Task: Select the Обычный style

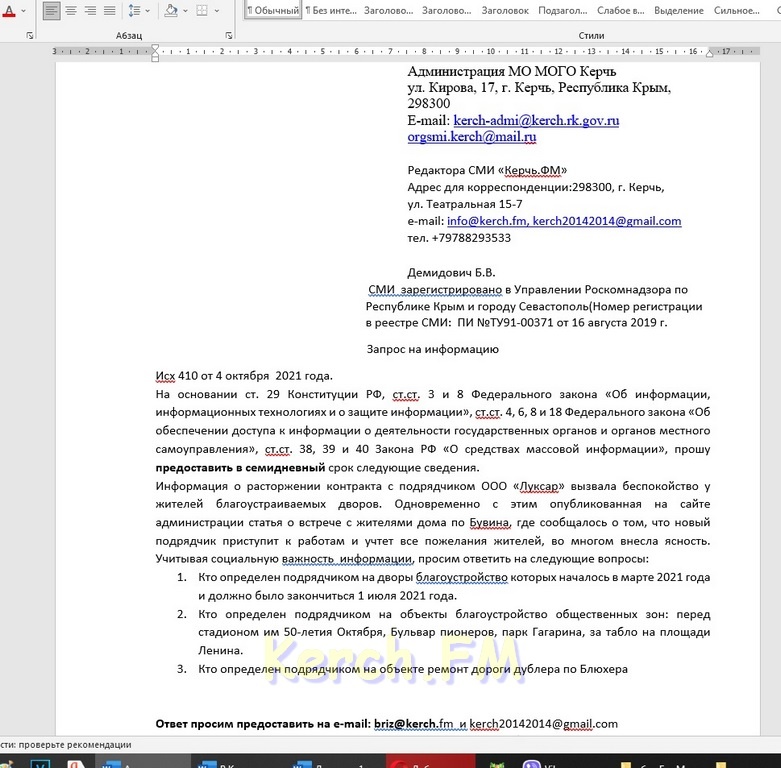Action: coord(273,11)
